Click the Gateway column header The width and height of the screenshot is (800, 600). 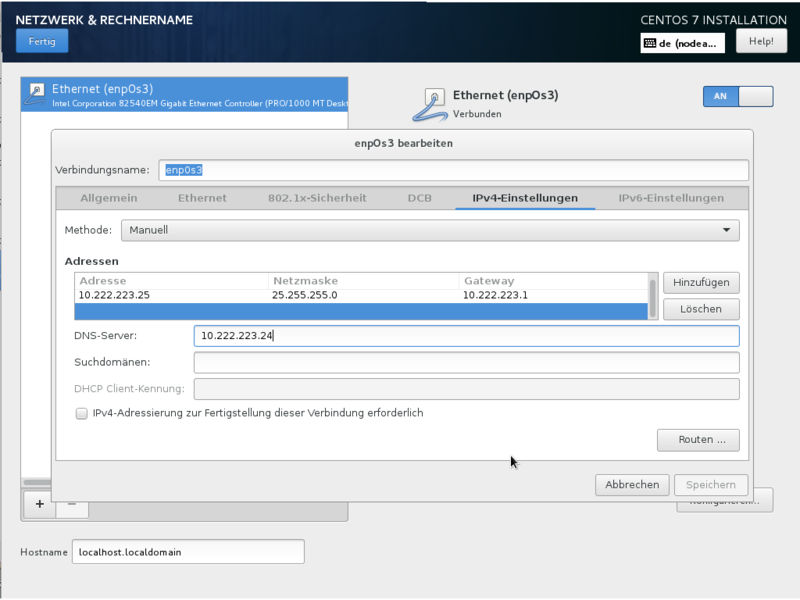click(553, 281)
